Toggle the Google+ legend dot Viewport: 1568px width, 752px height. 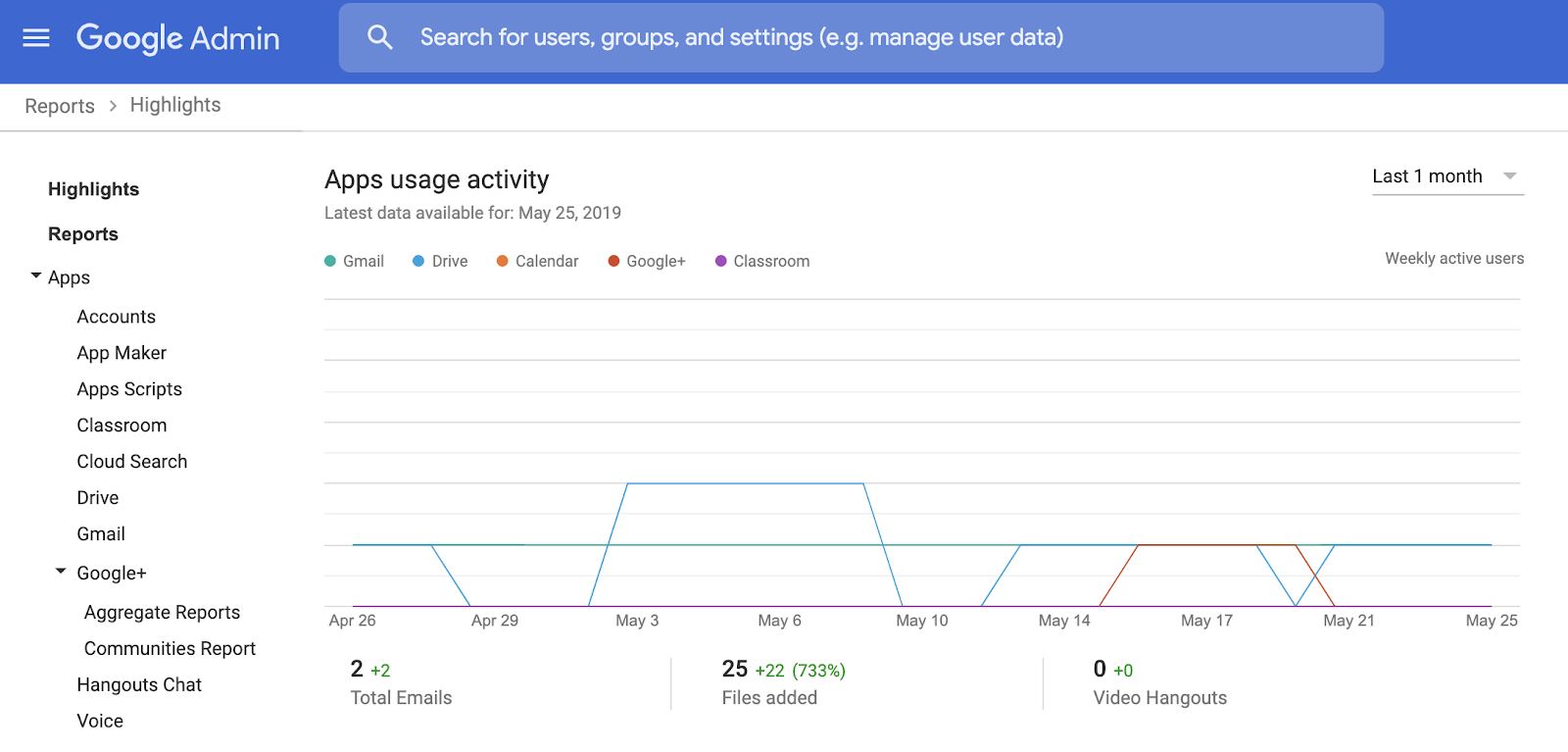(613, 261)
